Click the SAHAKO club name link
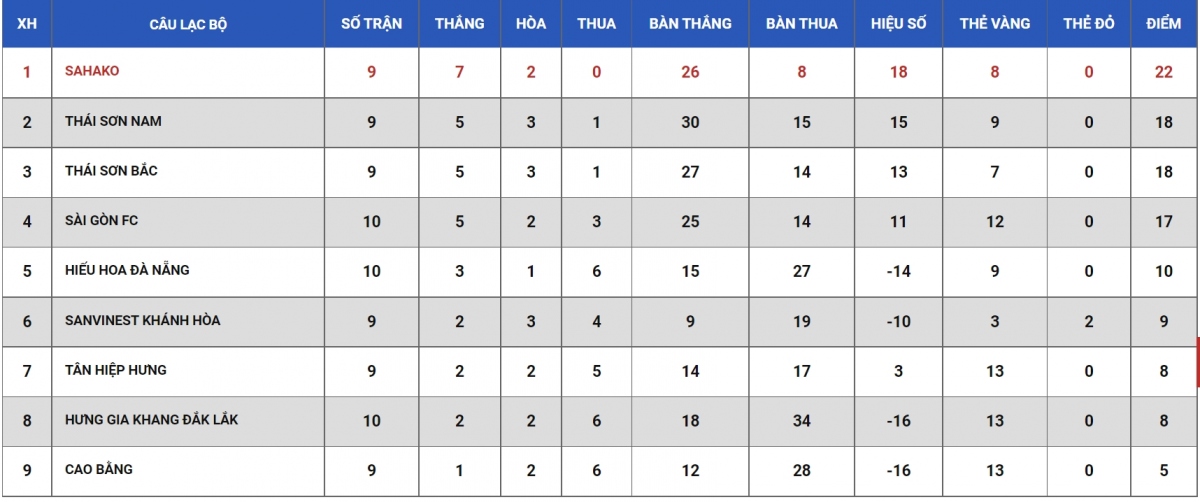The width and height of the screenshot is (1200, 502). click(x=92, y=71)
